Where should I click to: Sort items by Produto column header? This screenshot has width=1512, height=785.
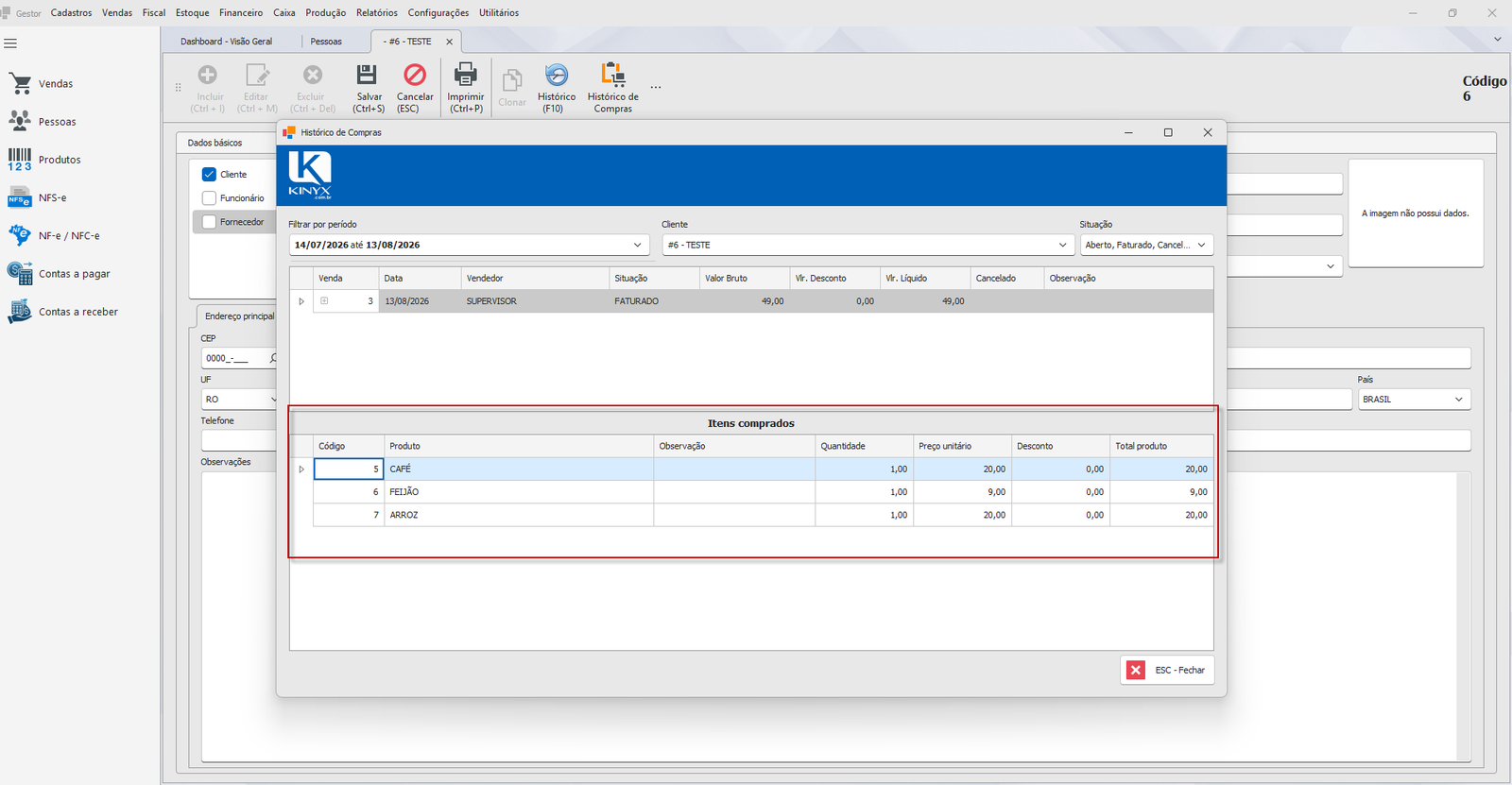point(519,446)
